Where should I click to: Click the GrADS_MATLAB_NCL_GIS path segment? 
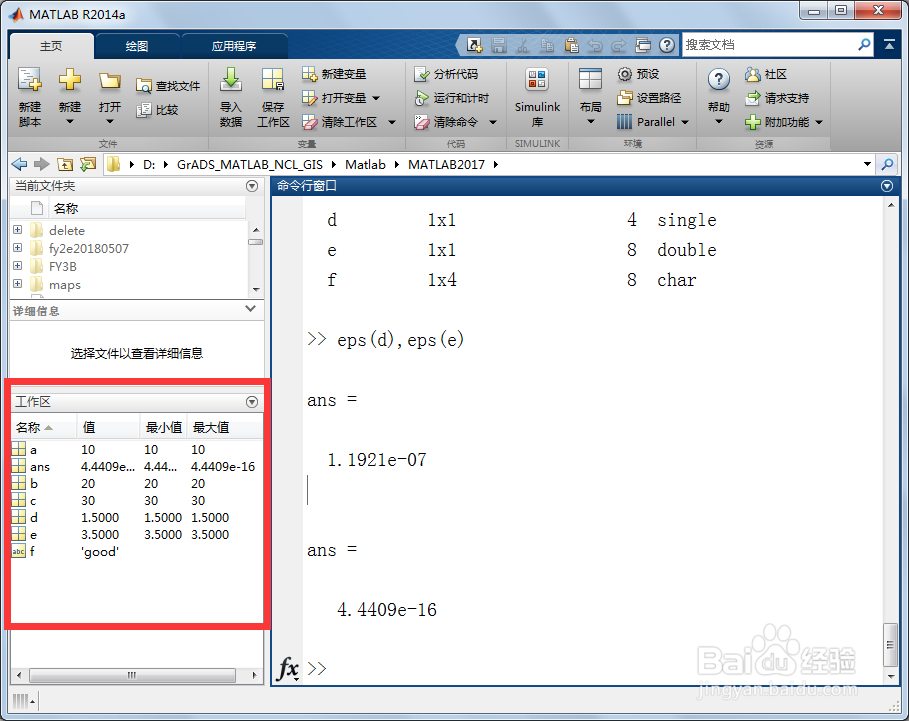tap(250, 165)
